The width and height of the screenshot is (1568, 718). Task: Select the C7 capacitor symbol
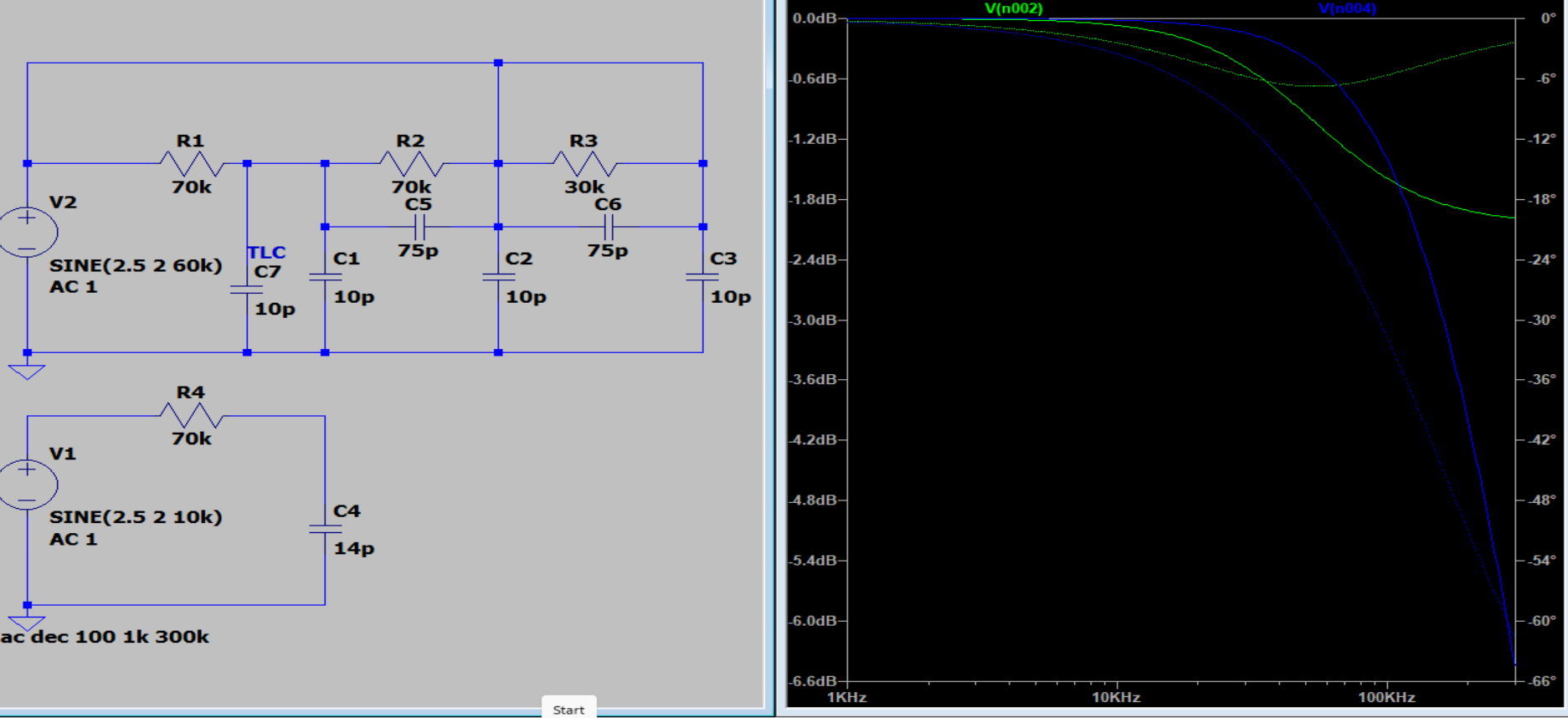click(247, 290)
